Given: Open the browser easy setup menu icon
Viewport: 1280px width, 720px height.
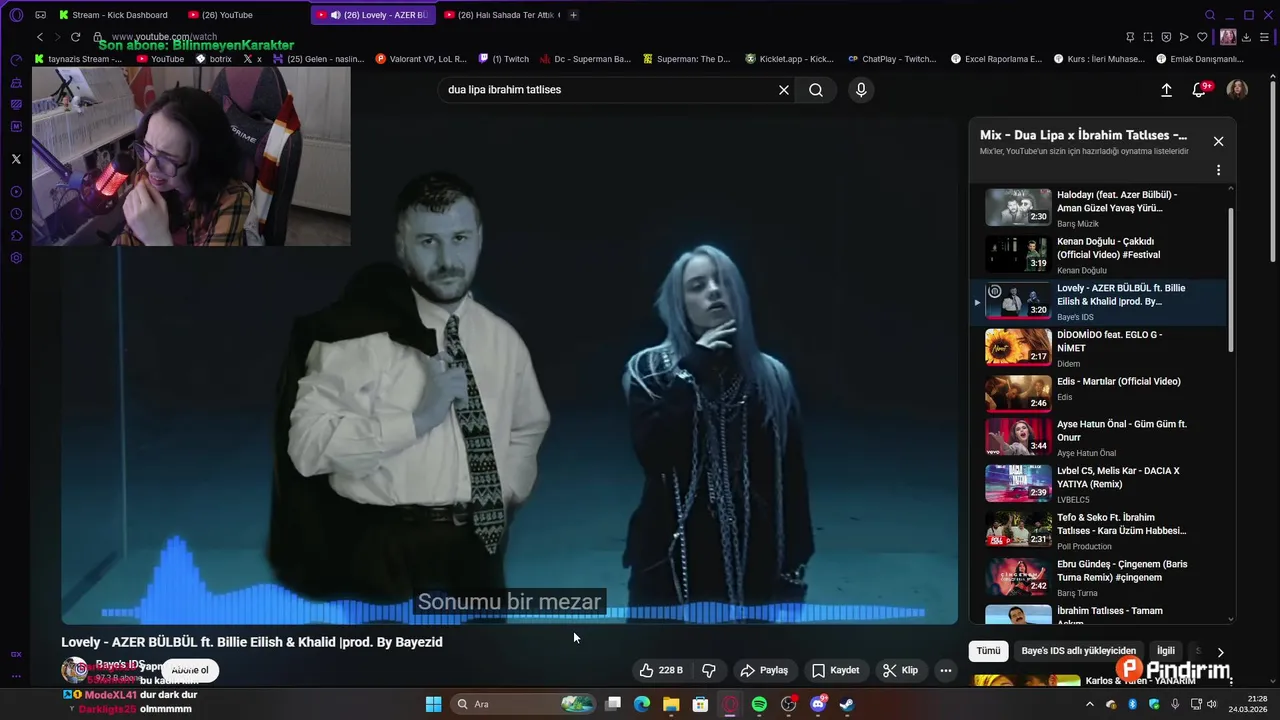Looking at the screenshot, I should 1264,37.
